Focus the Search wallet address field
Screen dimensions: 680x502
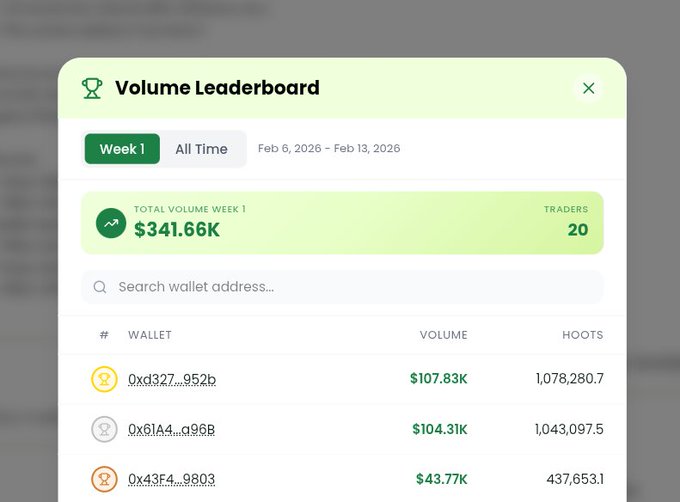(350, 287)
